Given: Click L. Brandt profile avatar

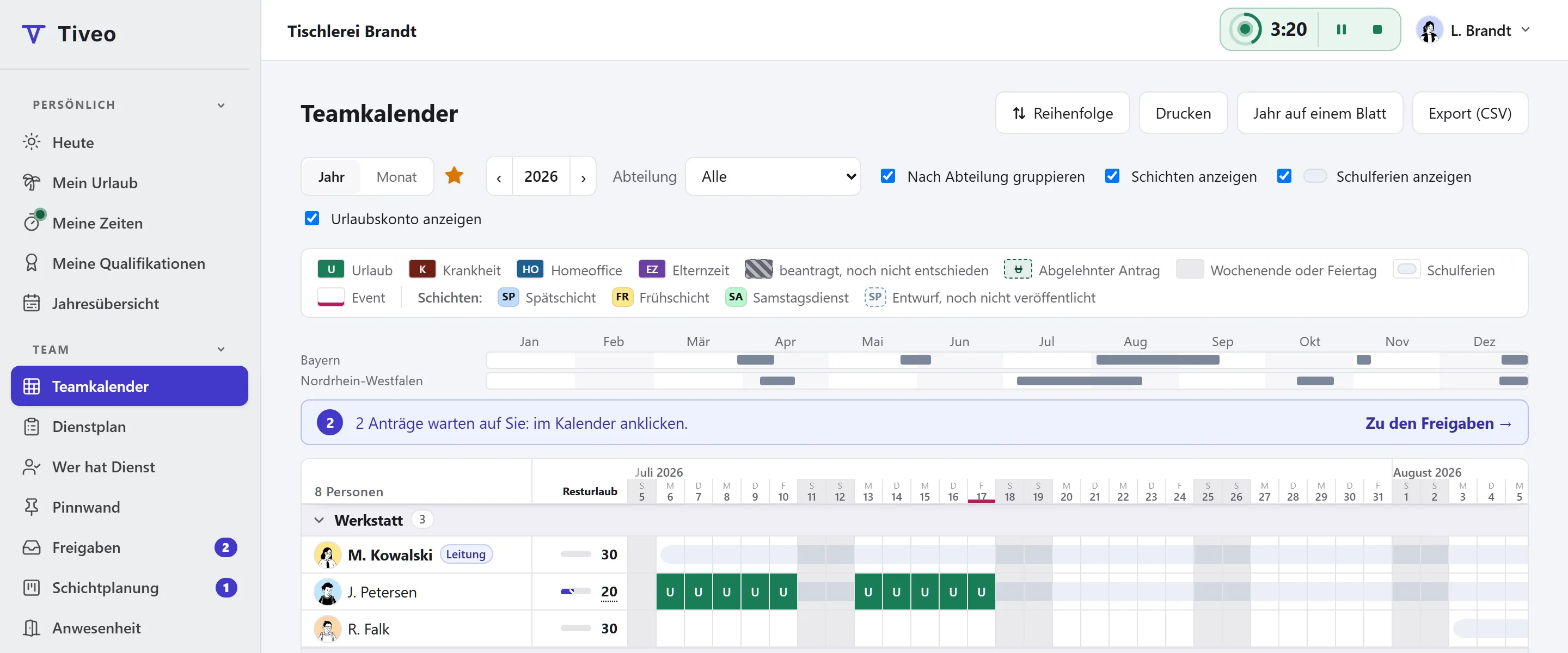Looking at the screenshot, I should [x=1429, y=30].
